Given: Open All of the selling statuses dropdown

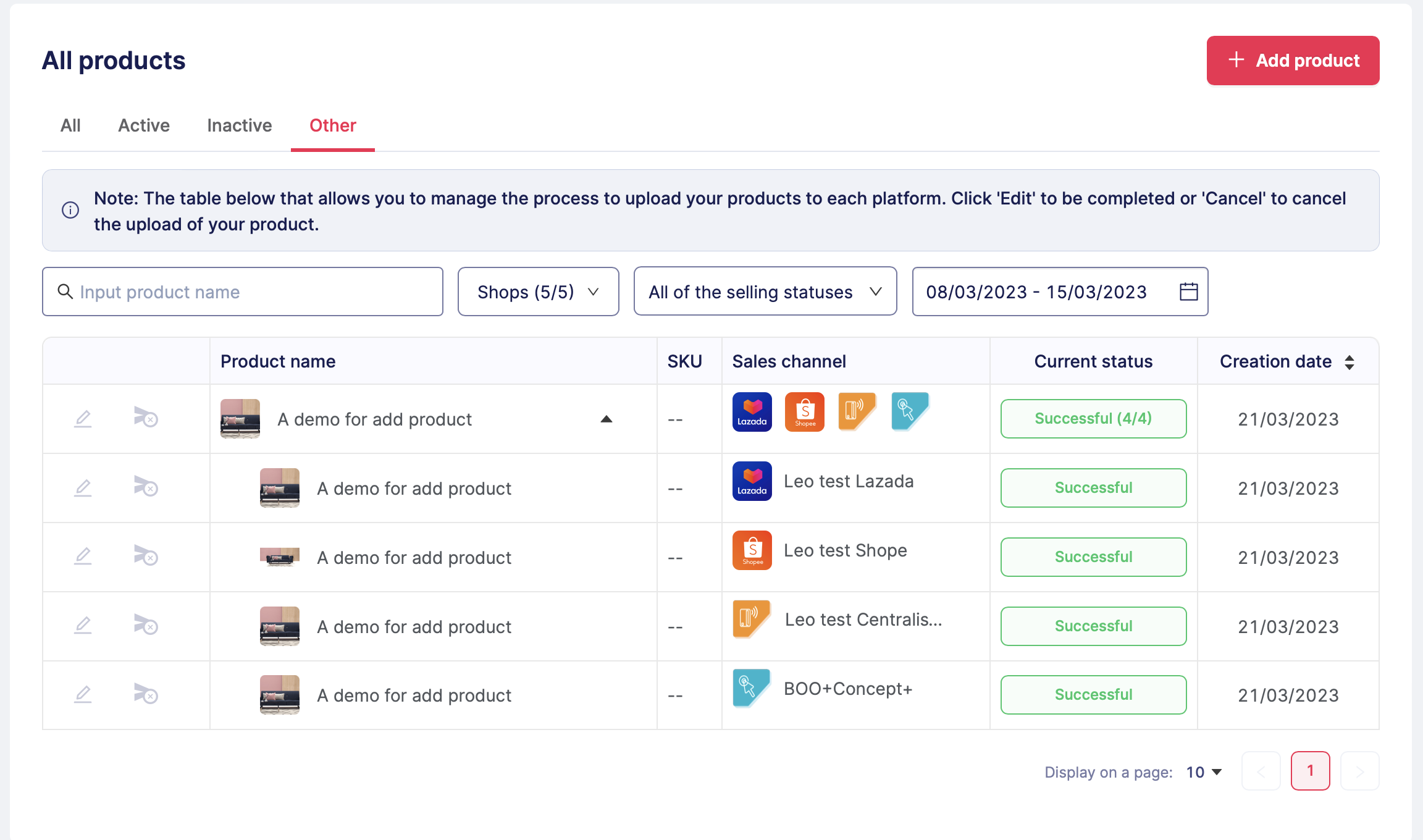Looking at the screenshot, I should coord(765,292).
